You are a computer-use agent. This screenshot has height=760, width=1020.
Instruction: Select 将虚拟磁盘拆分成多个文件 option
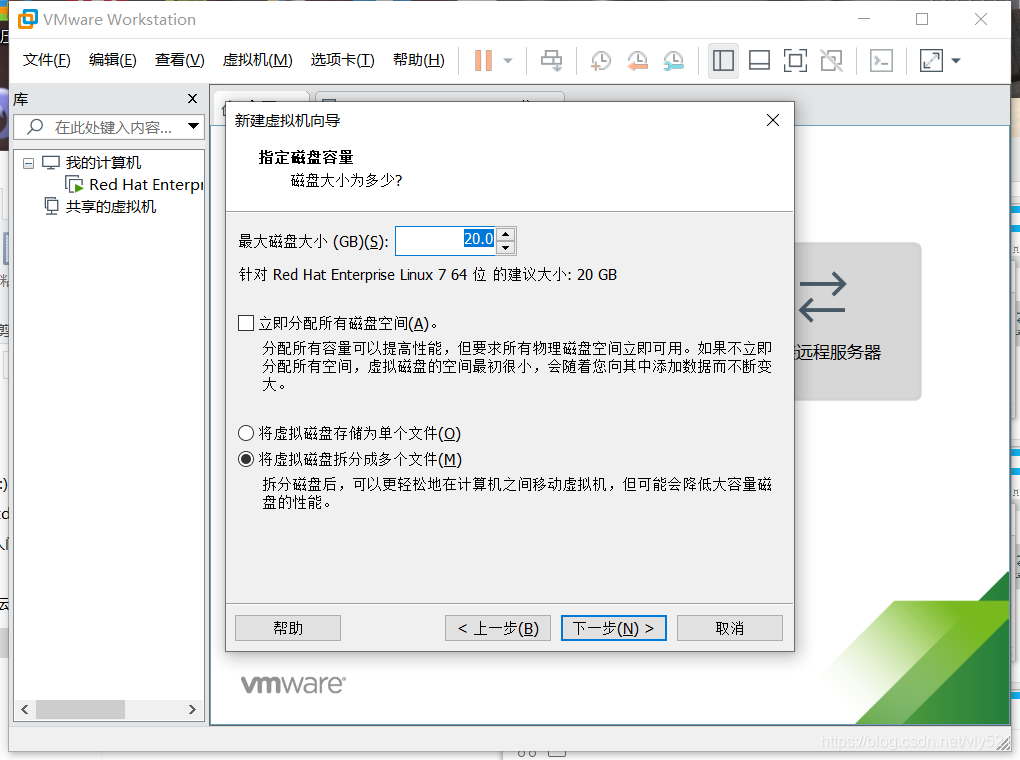(x=246, y=459)
